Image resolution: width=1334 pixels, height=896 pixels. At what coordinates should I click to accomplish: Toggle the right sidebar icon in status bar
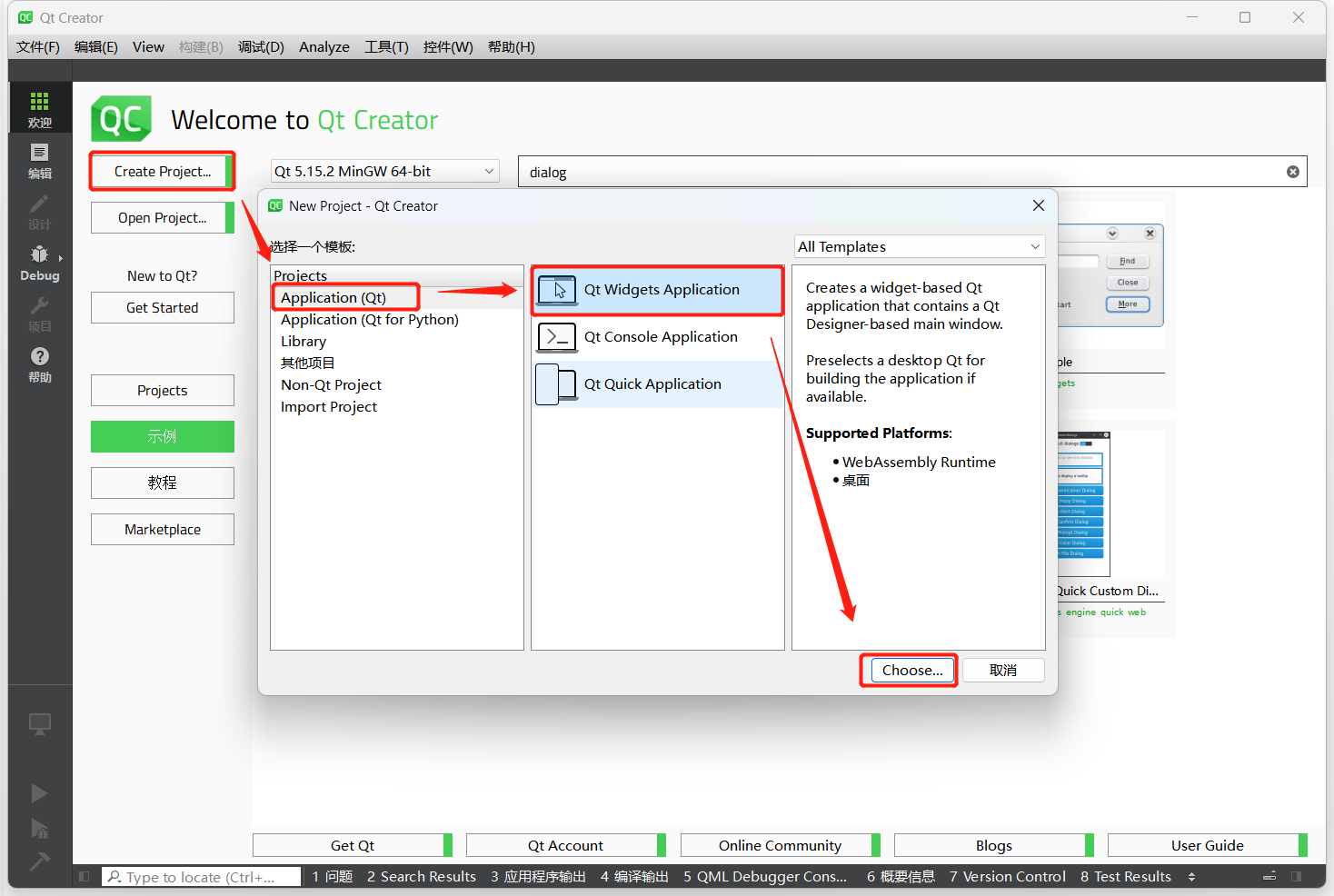[1296, 876]
